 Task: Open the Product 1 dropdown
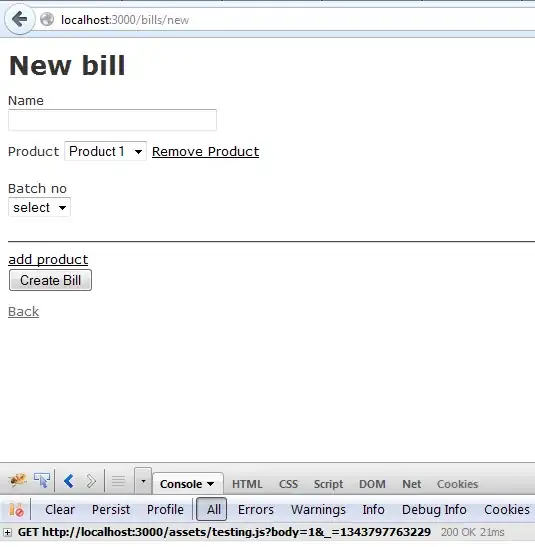(105, 151)
